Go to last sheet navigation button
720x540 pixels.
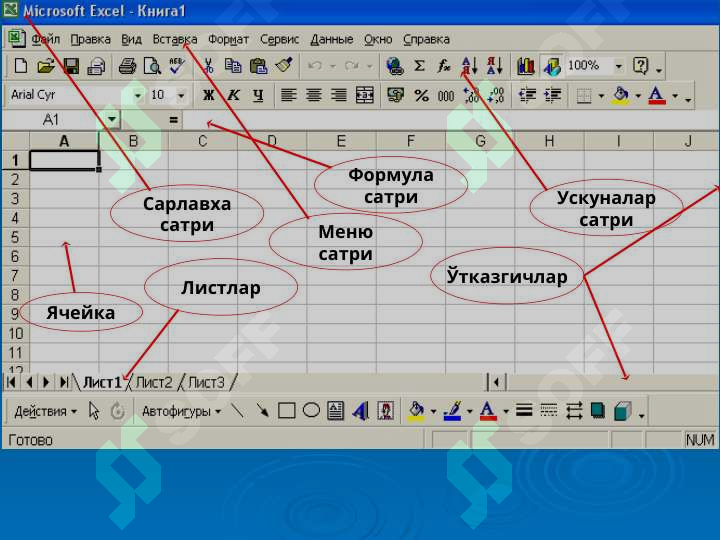click(x=64, y=382)
